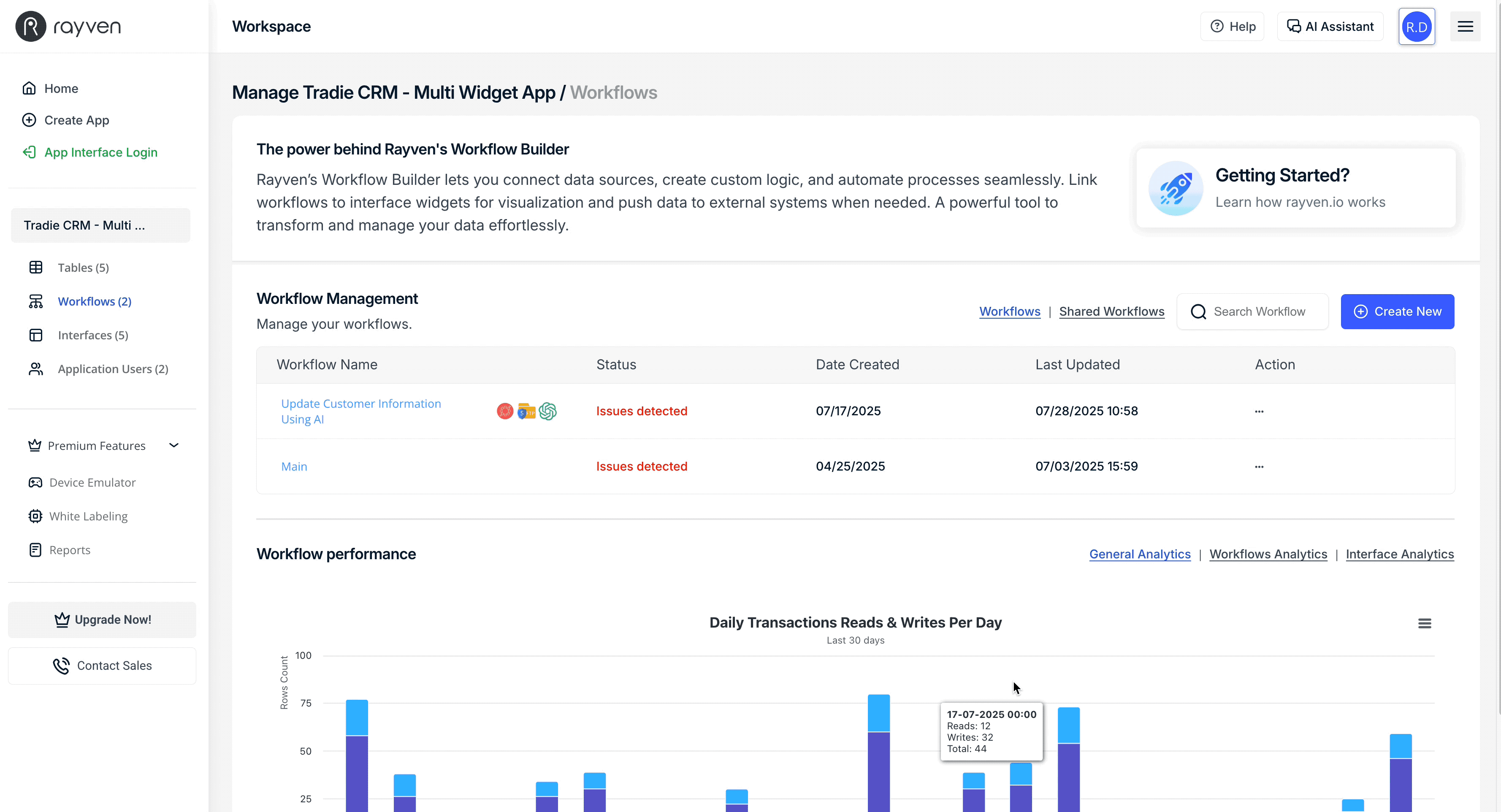The image size is (1501, 812).
Task: Open the AI Assistant
Action: point(1330,26)
